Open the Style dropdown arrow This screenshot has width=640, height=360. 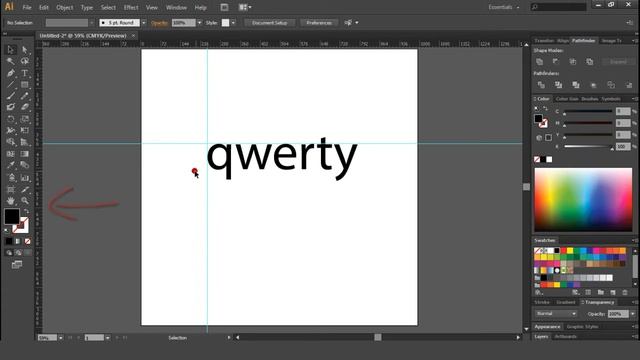(x=233, y=23)
